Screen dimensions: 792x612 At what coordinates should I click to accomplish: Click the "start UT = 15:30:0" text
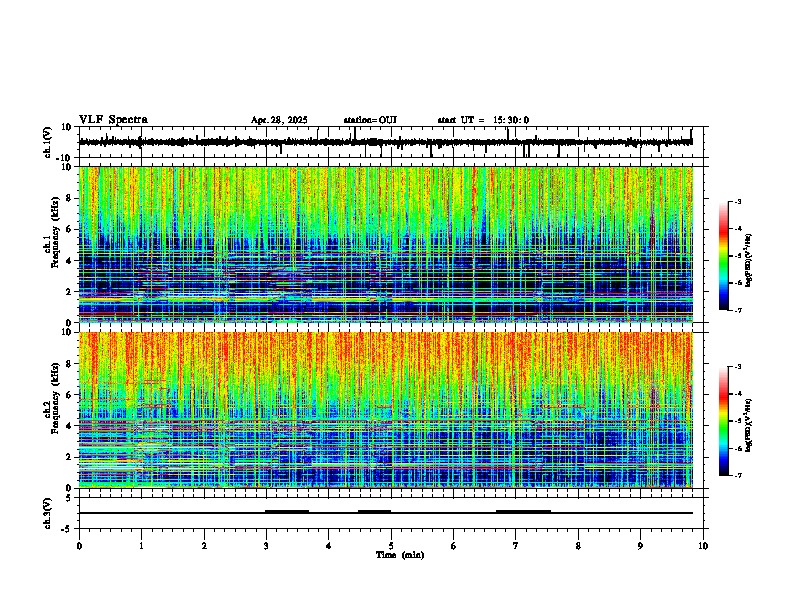483,120
